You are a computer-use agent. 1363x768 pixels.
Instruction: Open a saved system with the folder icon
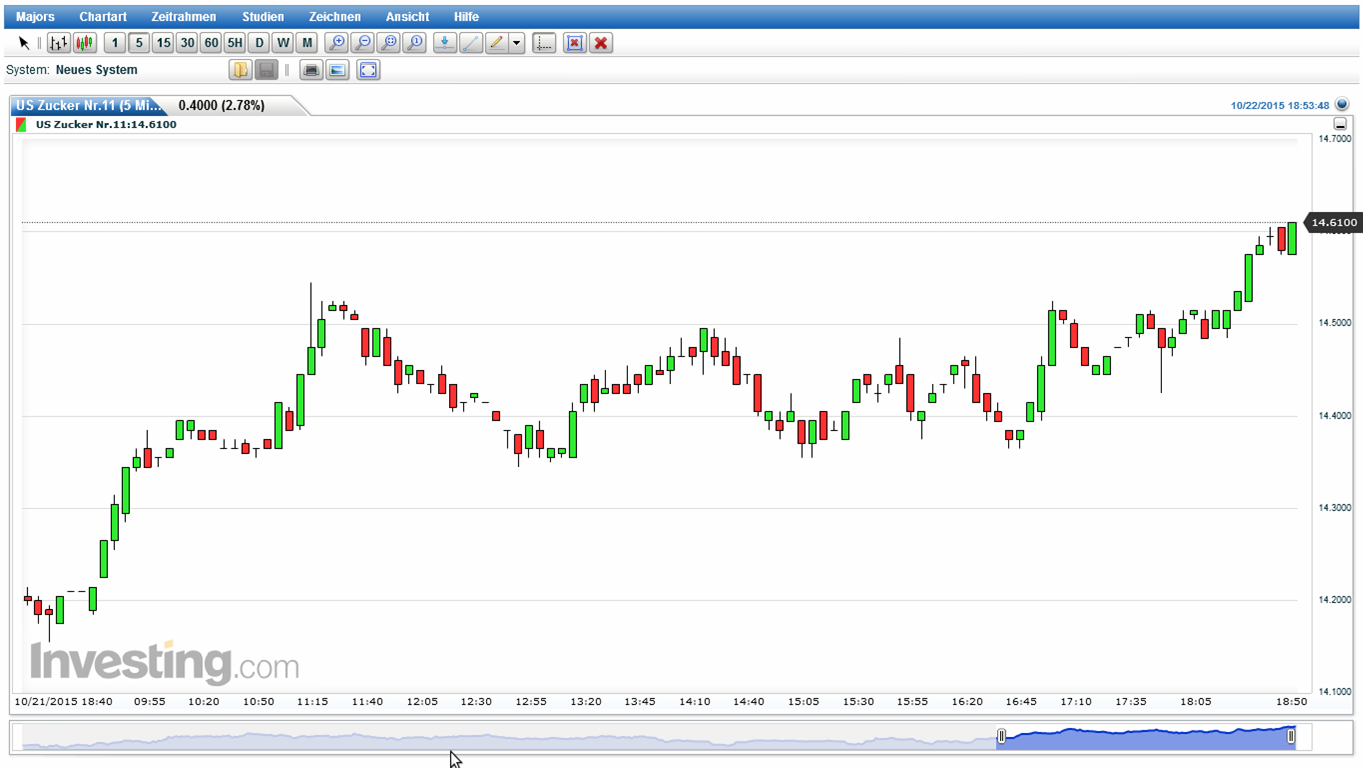(241, 70)
